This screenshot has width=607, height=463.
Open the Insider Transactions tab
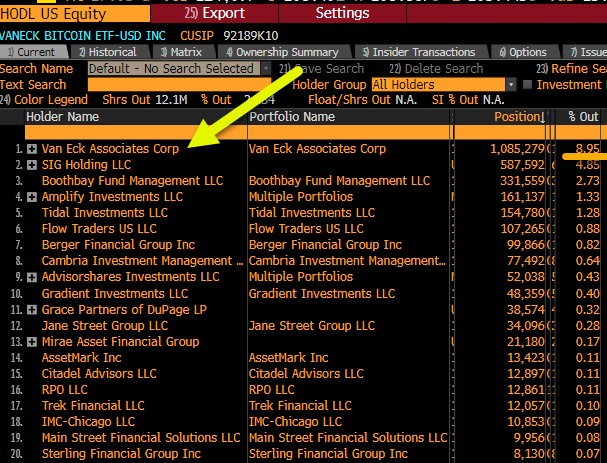pos(419,52)
